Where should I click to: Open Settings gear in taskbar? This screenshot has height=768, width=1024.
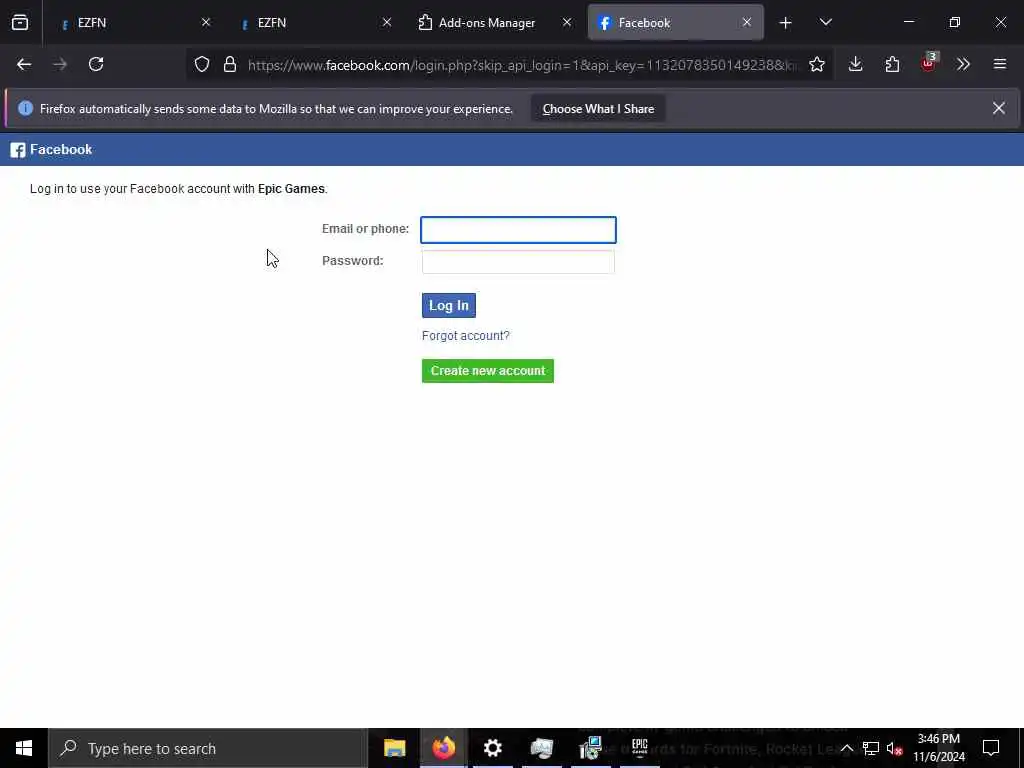point(492,748)
